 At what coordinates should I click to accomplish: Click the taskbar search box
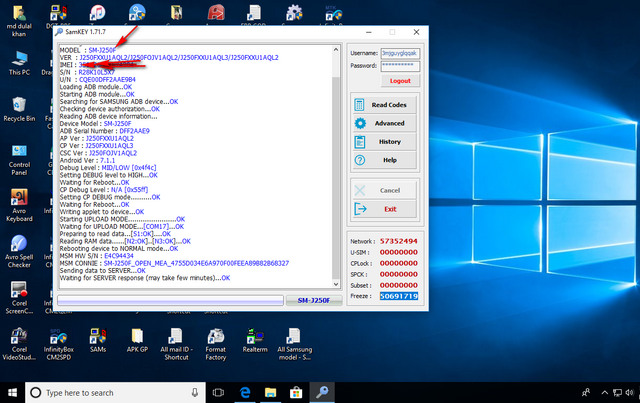tap(115, 393)
